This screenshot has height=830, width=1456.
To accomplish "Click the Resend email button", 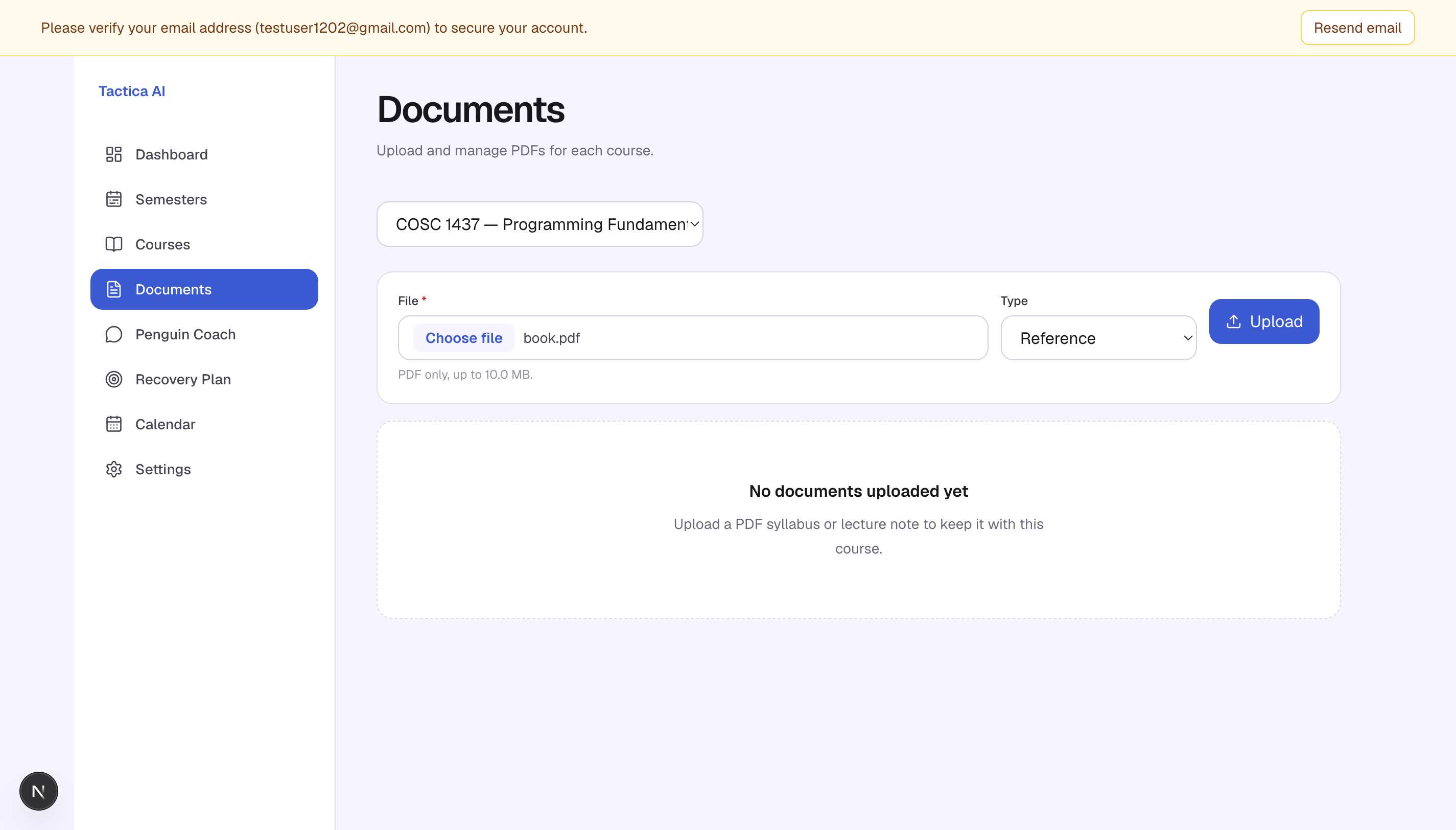I will click(x=1358, y=28).
